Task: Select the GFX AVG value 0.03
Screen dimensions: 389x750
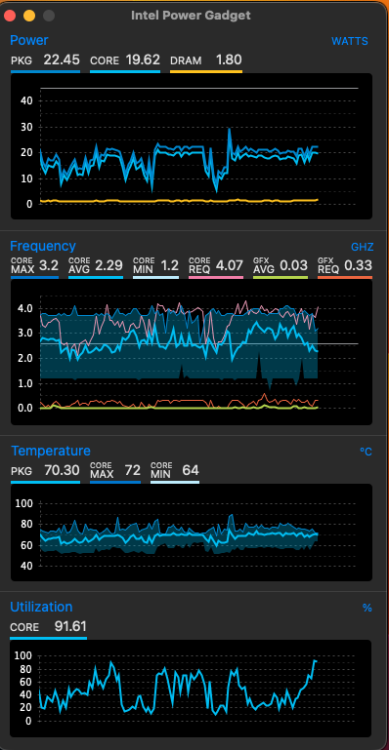Action: (293, 265)
